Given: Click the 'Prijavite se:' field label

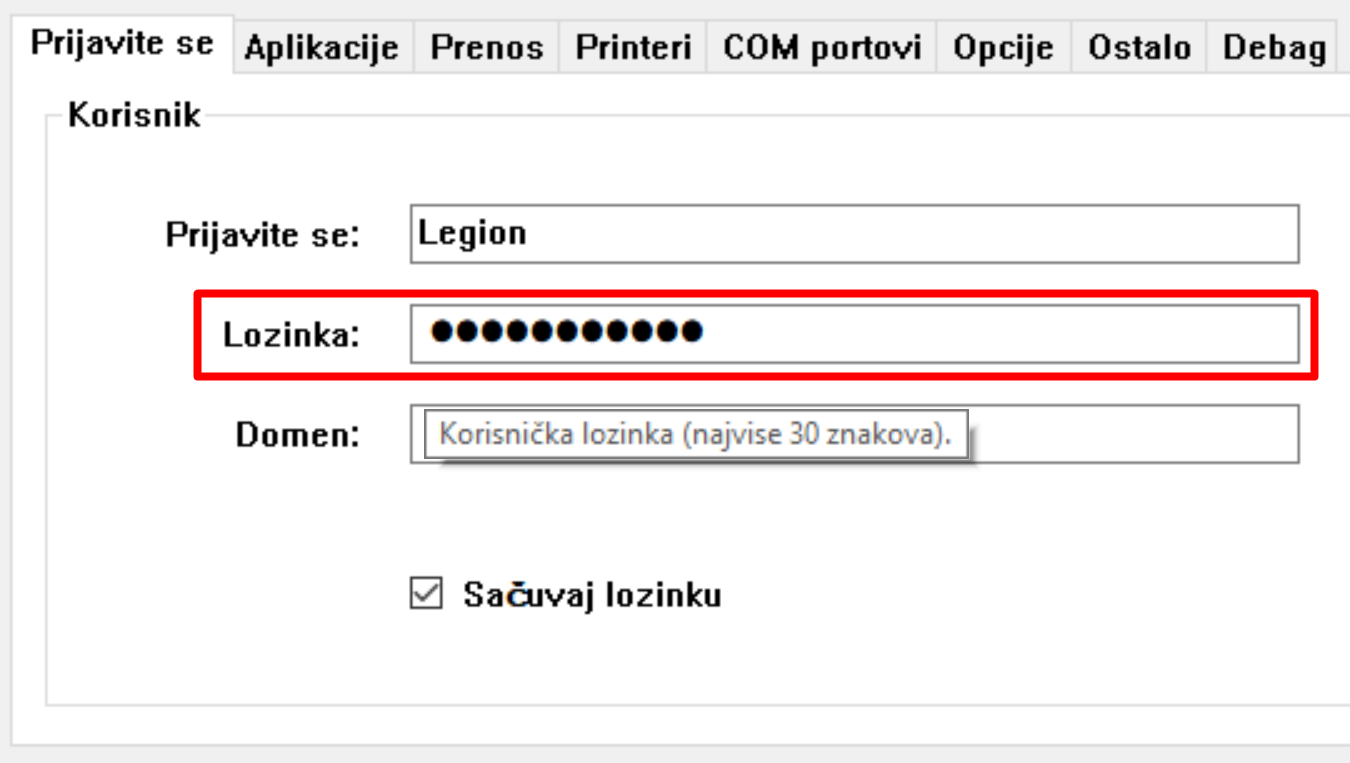Looking at the screenshot, I should pyautogui.click(x=262, y=235).
